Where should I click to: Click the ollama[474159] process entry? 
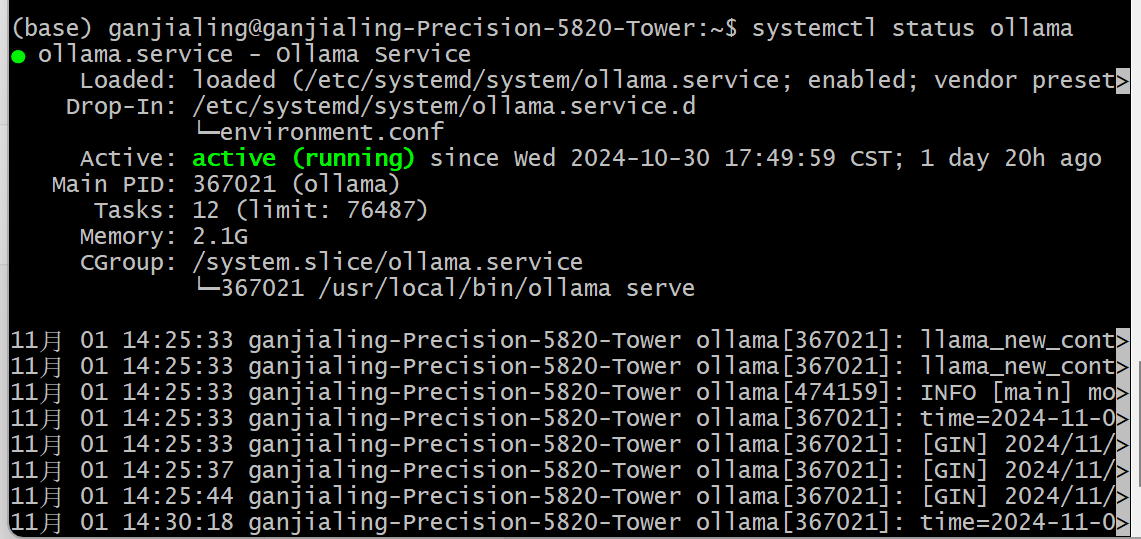(x=794, y=394)
